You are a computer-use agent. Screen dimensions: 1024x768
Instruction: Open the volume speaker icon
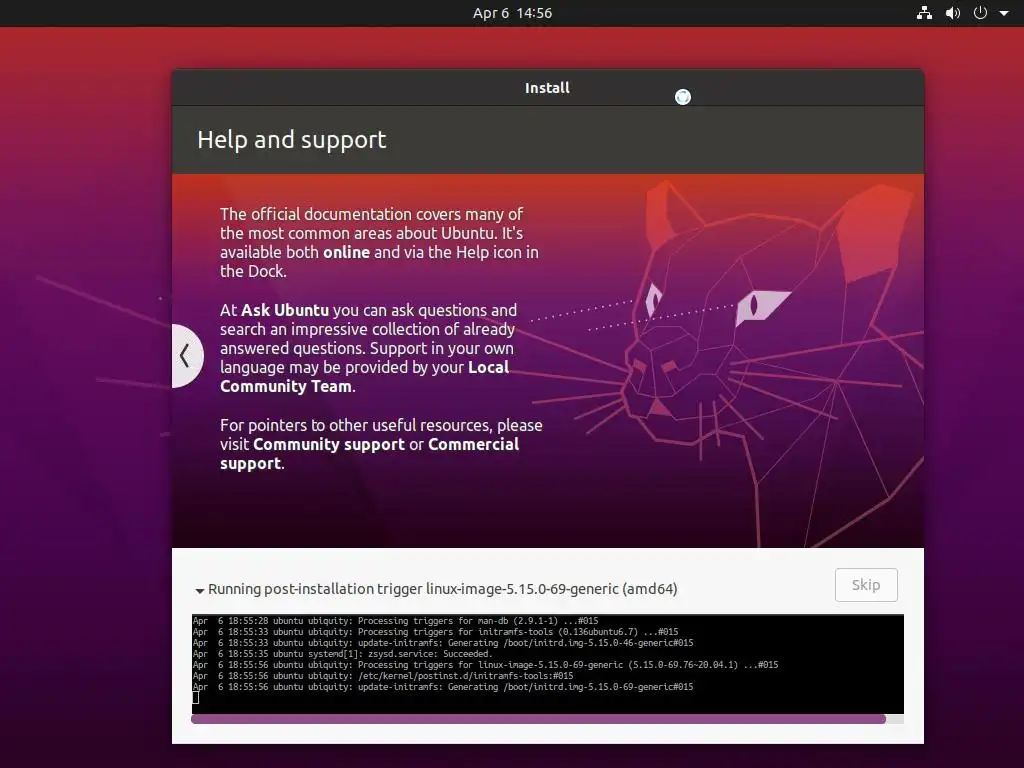click(953, 13)
